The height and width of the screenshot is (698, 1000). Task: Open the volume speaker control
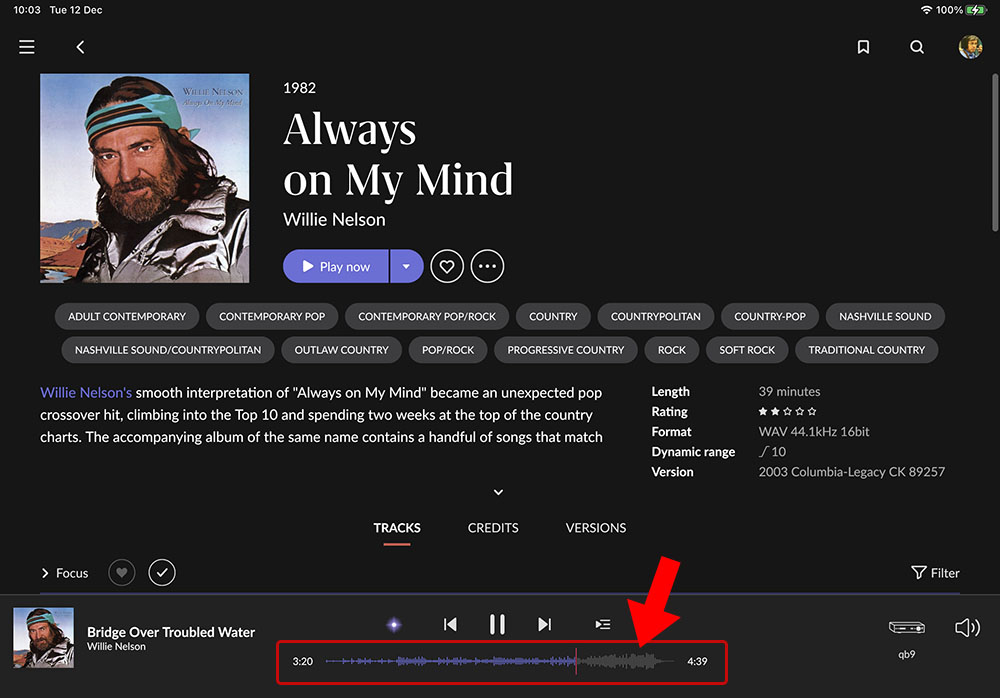966,627
